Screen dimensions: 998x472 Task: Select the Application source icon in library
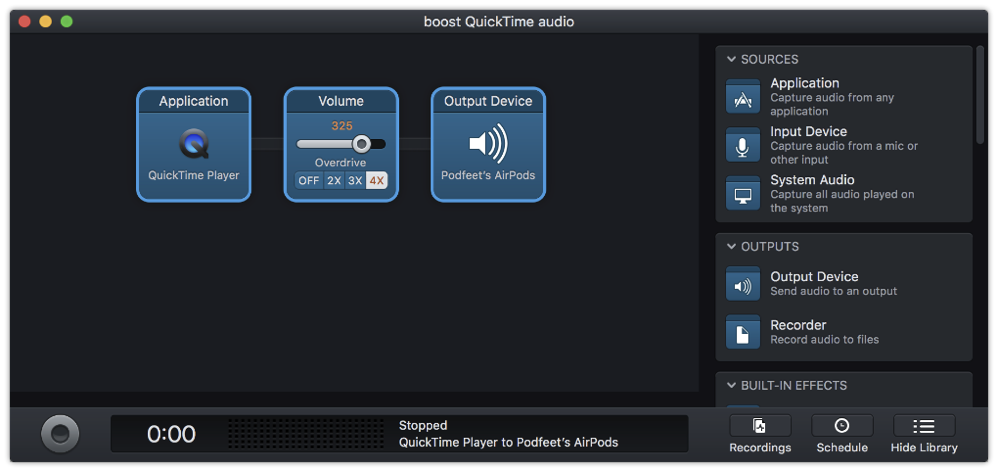[743, 97]
